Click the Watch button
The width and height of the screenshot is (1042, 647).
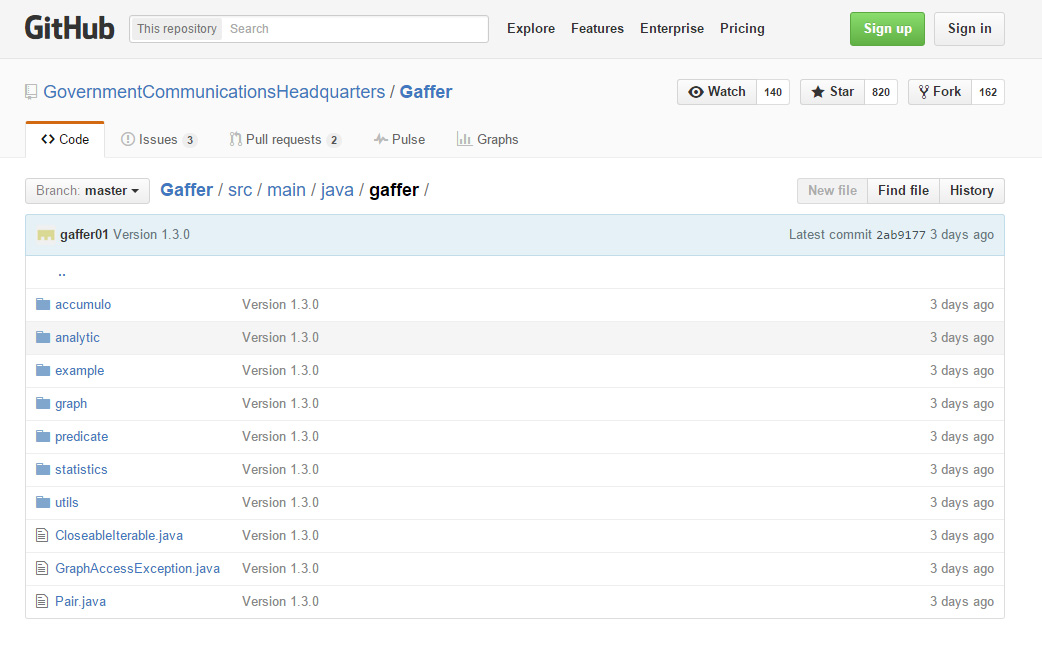(x=717, y=92)
